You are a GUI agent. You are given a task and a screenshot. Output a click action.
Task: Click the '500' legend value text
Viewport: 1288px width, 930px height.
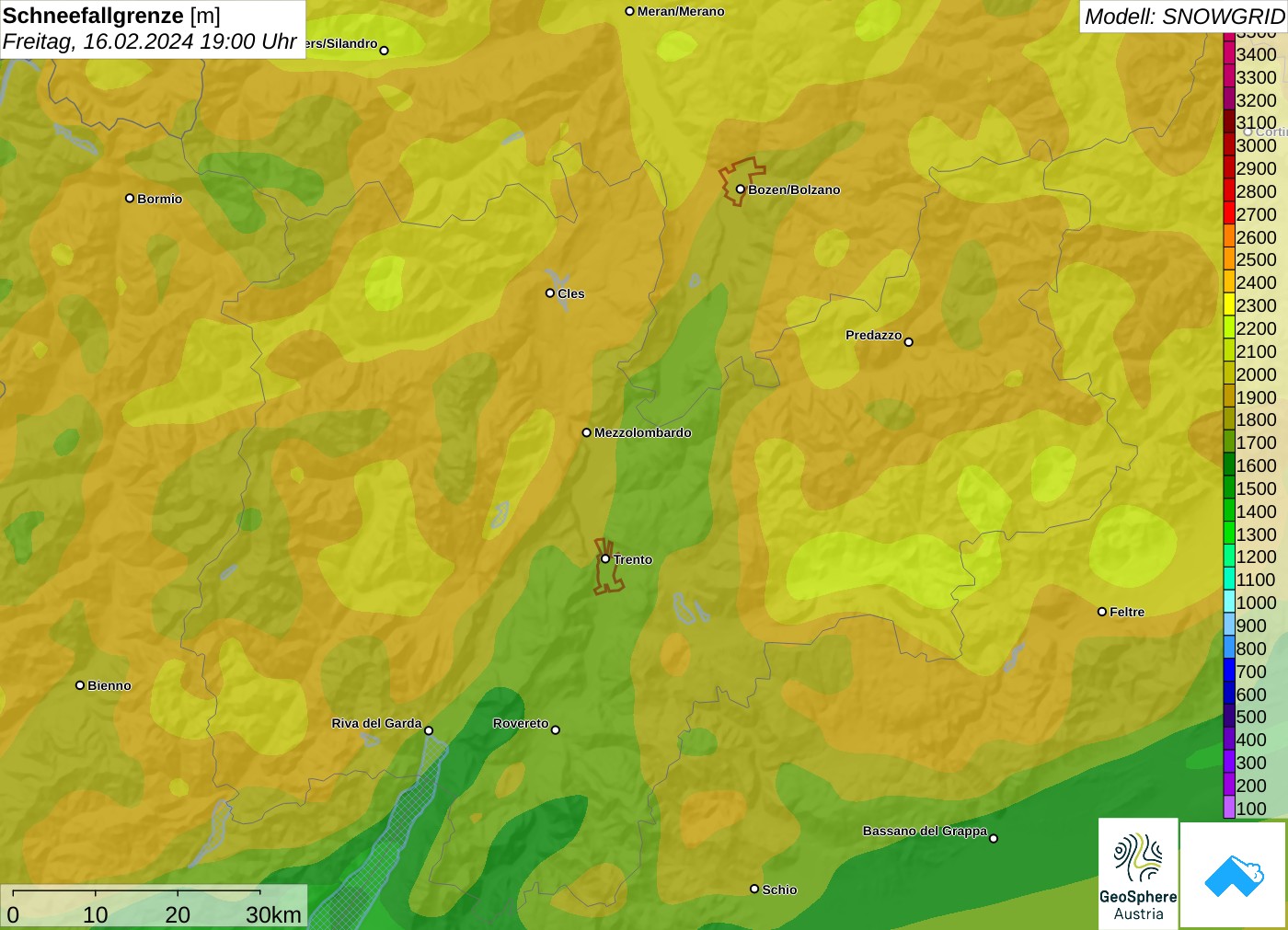(1251, 717)
